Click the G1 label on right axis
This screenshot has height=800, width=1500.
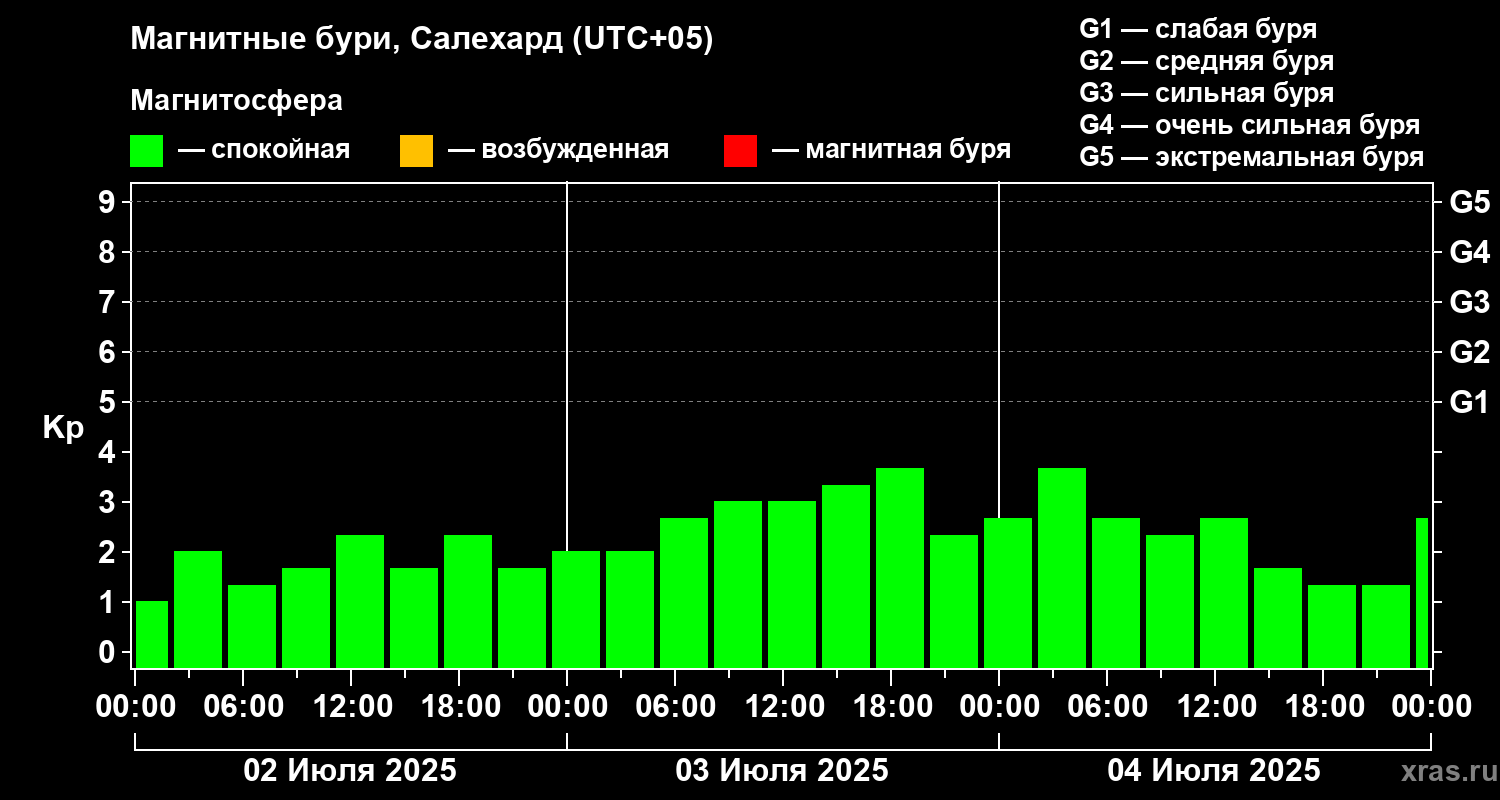1470,403
